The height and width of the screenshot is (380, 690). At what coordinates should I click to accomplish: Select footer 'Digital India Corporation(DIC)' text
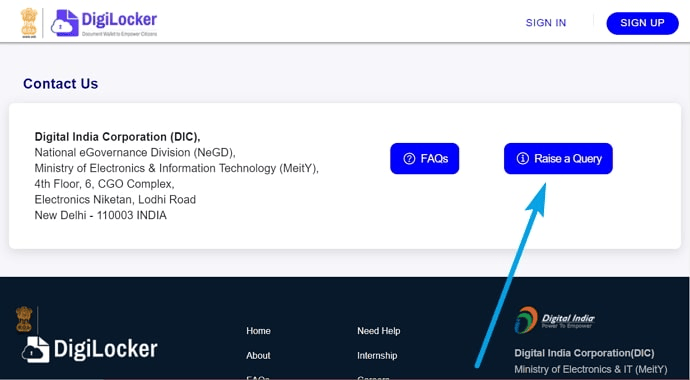[584, 353]
